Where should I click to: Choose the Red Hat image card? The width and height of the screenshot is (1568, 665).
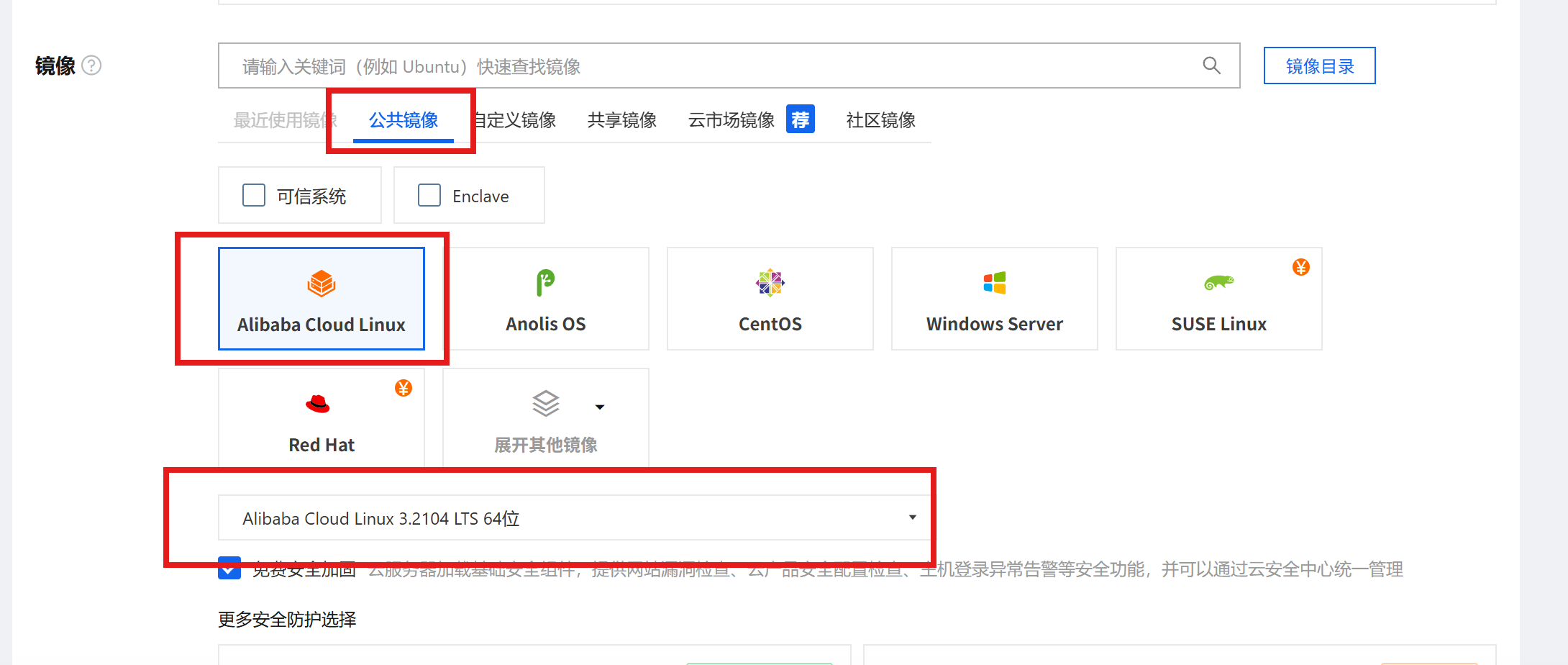322,419
